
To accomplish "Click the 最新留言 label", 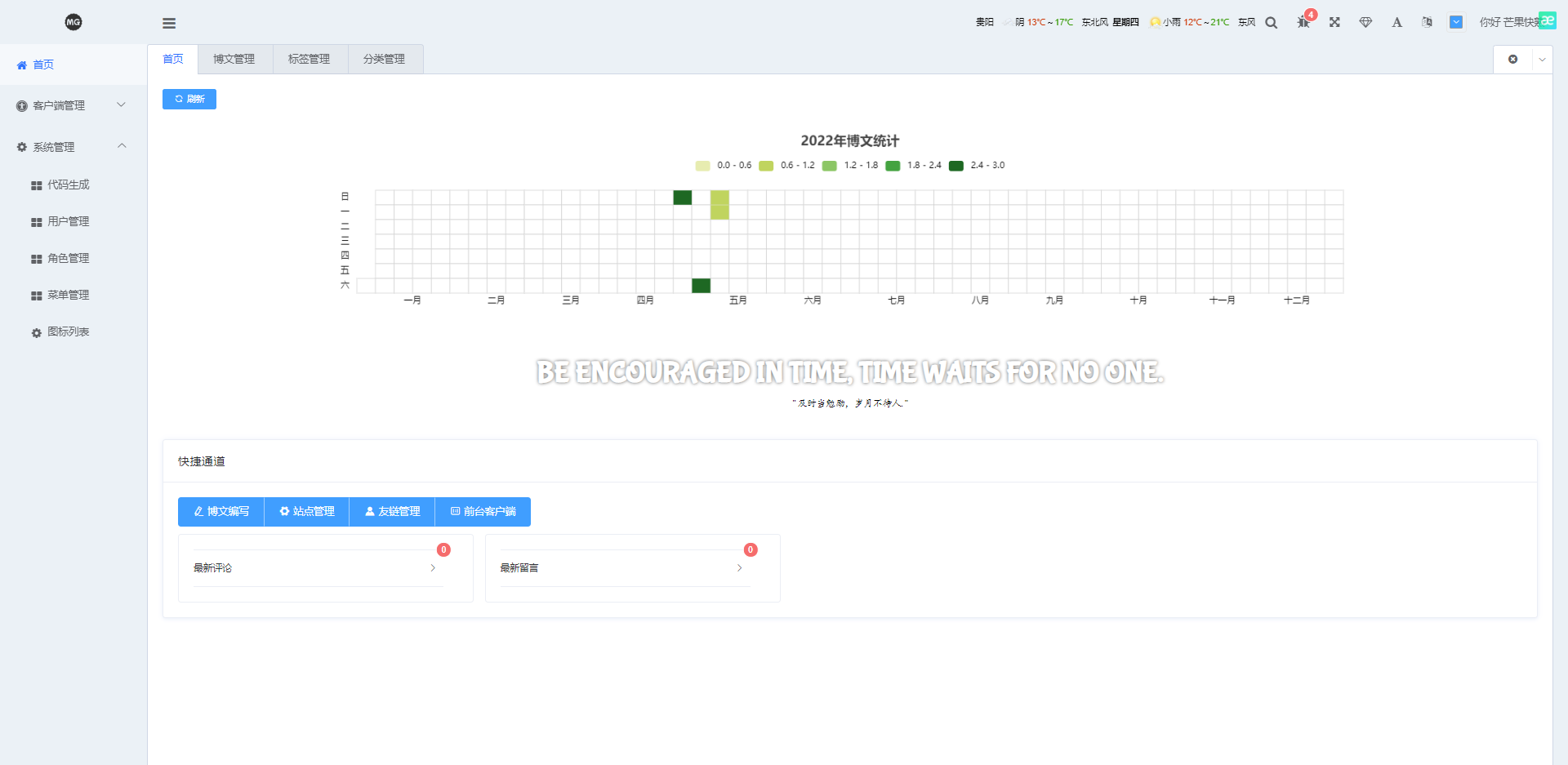I will click(x=519, y=568).
